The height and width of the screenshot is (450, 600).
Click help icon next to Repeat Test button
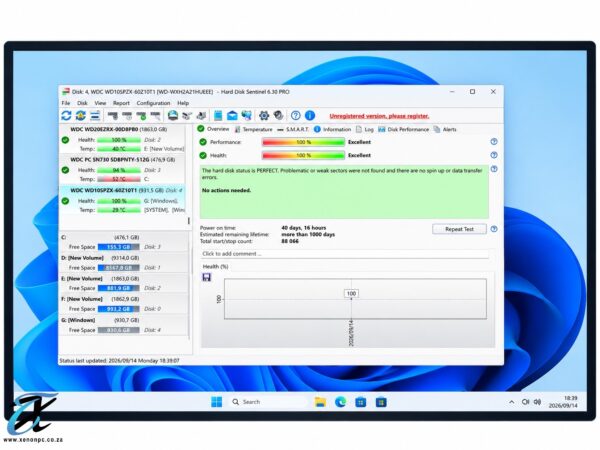pos(494,229)
